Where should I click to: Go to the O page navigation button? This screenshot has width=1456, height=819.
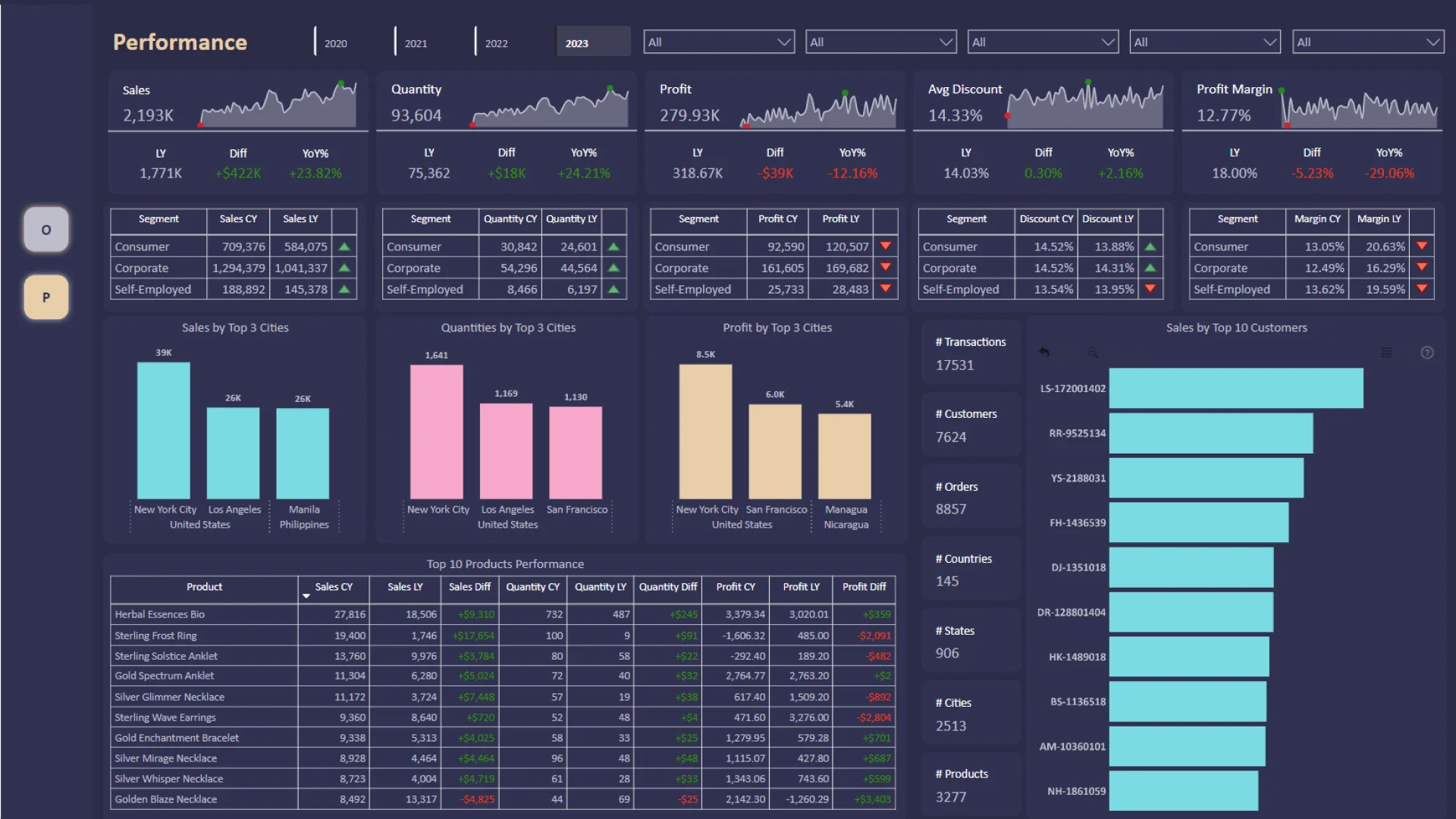click(46, 229)
